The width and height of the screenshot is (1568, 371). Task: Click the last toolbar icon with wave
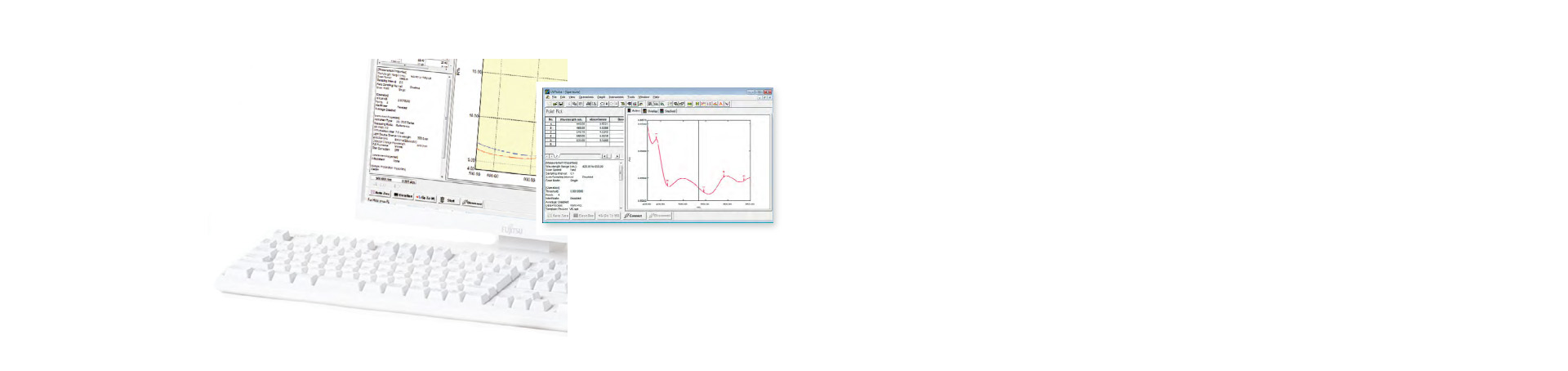tap(727, 104)
